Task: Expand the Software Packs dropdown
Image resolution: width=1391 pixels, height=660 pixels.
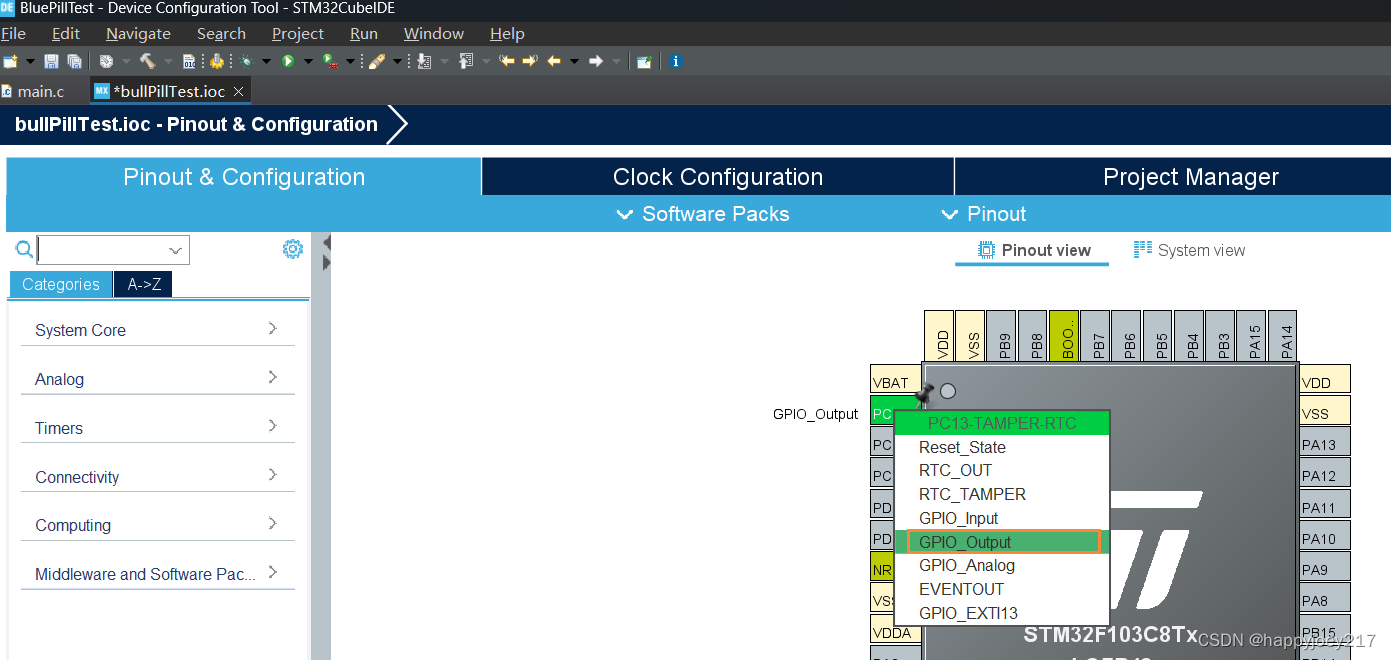Action: [703, 214]
